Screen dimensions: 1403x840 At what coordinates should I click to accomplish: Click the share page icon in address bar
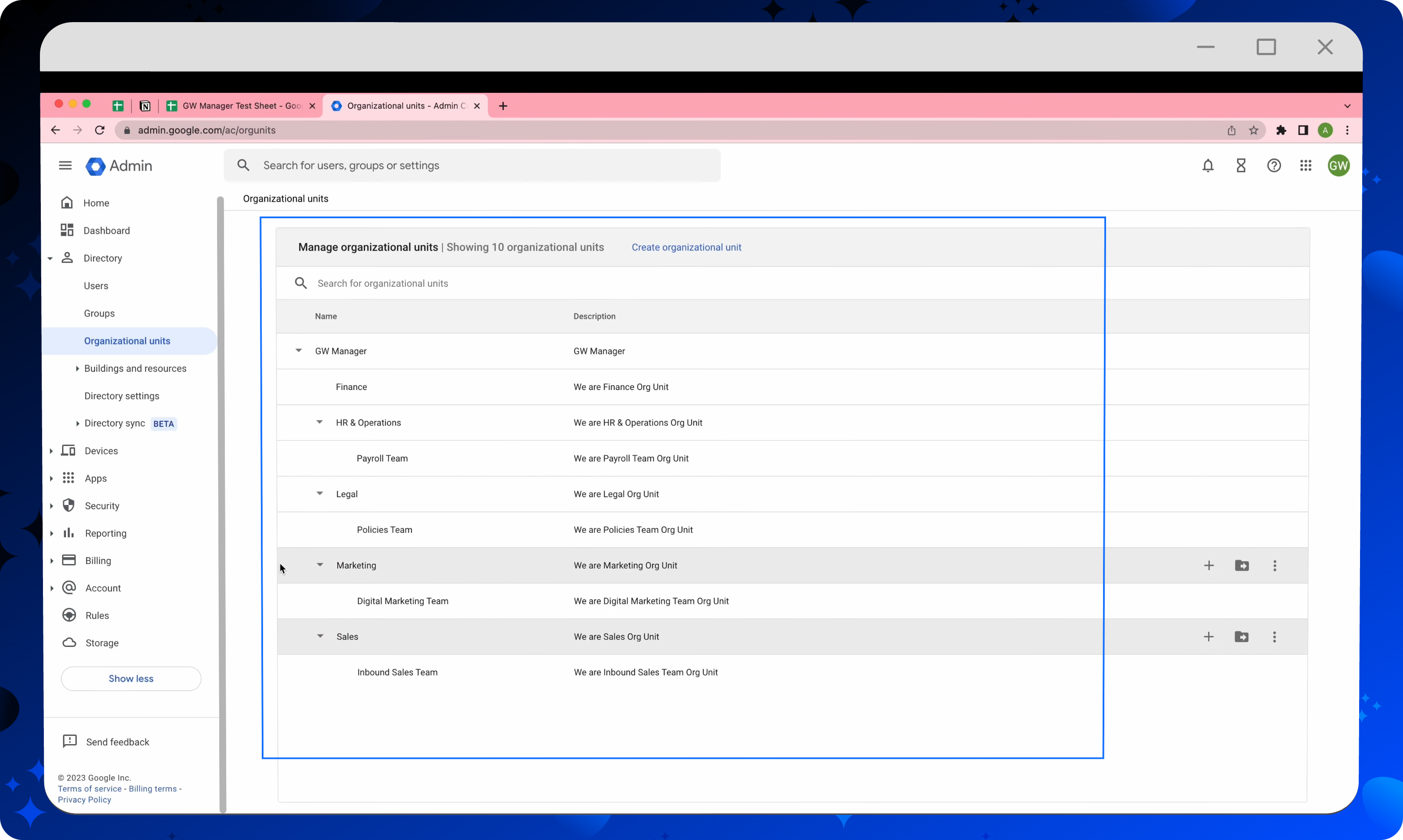(1232, 131)
